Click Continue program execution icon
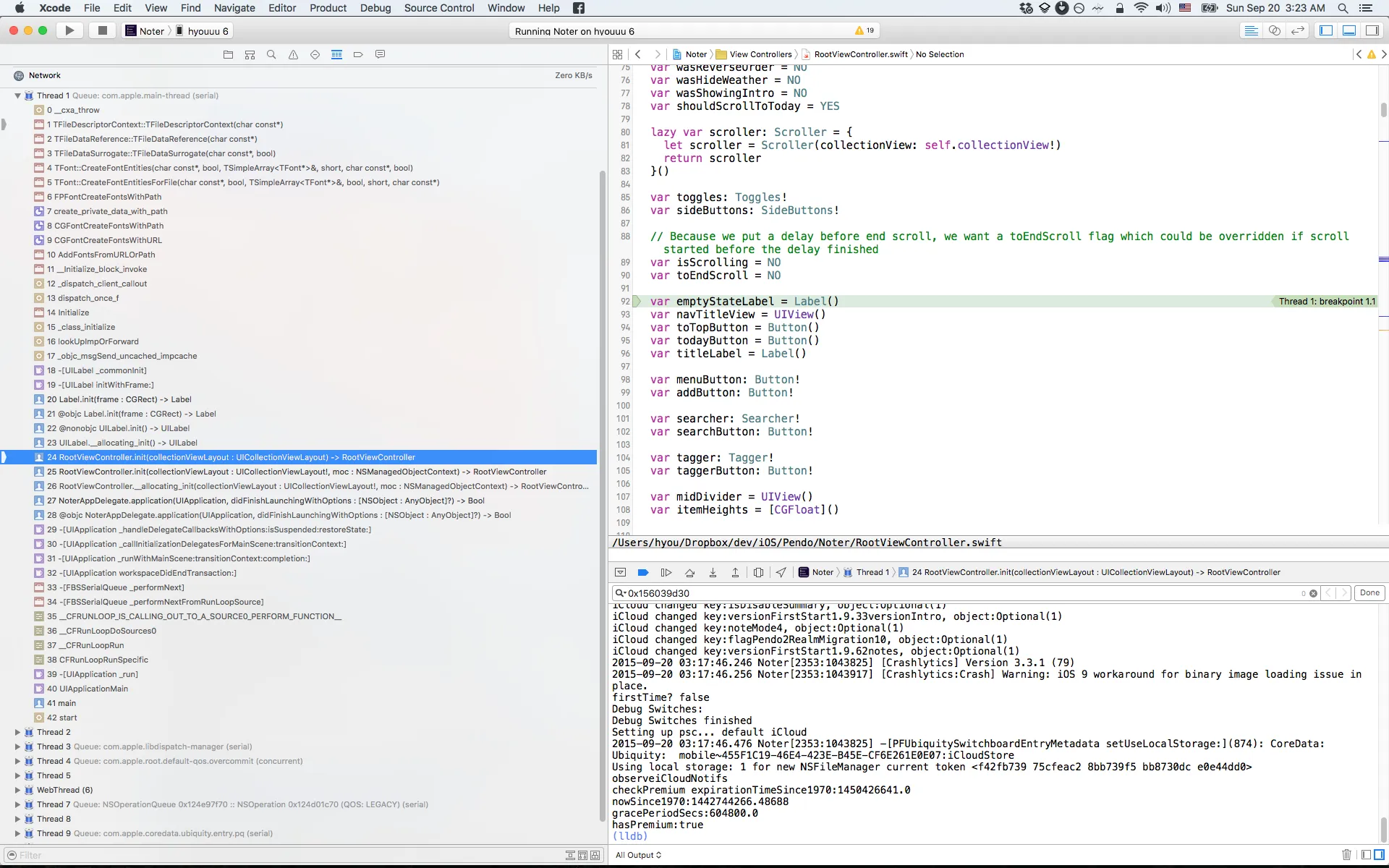The image size is (1389, 868). tap(666, 572)
